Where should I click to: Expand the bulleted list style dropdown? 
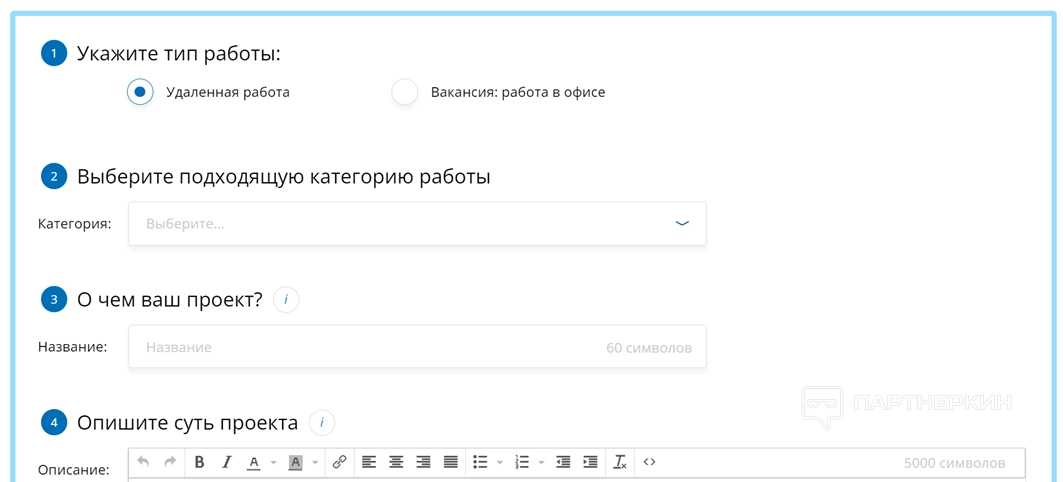pyautogui.click(x=500, y=463)
